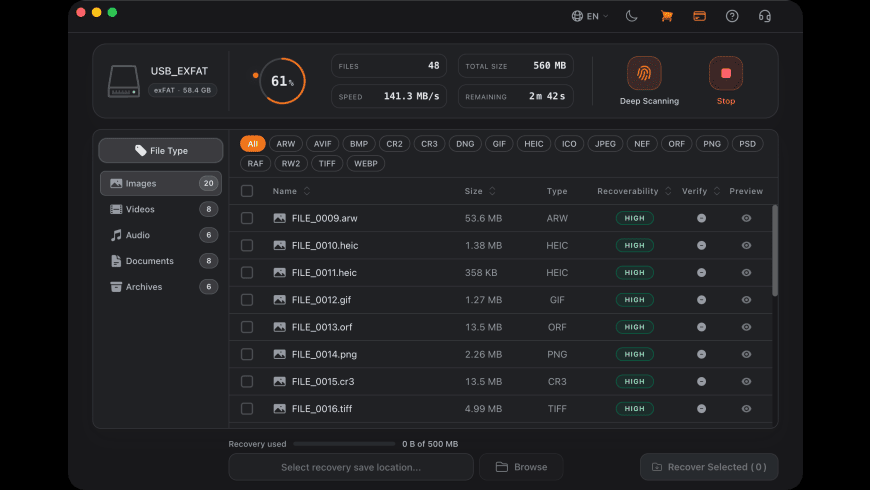
Task: Click the USB_EXFAT drive icon
Action: (123, 81)
